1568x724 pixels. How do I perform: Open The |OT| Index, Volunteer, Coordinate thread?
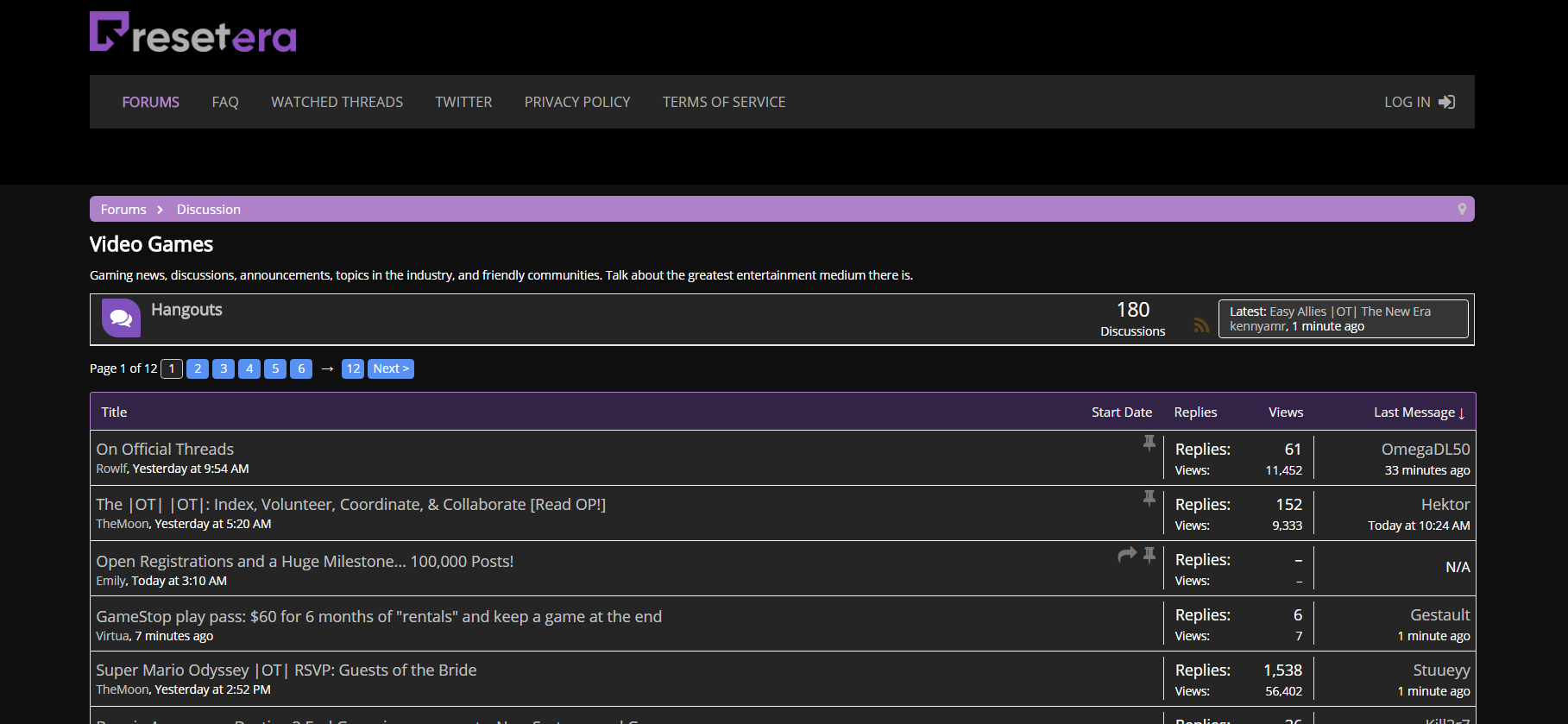pyautogui.click(x=351, y=505)
